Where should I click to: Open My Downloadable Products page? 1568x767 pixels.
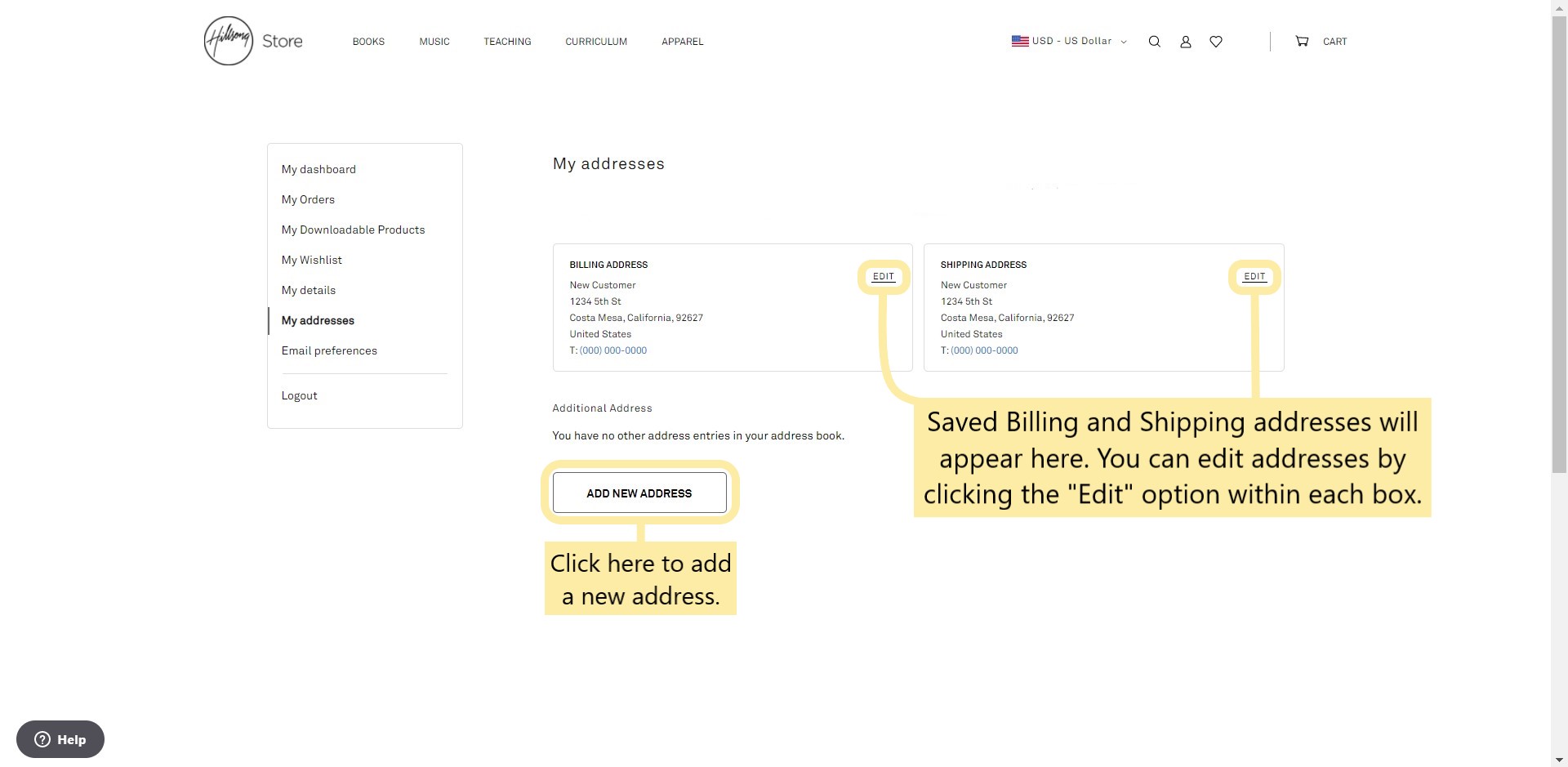353,230
